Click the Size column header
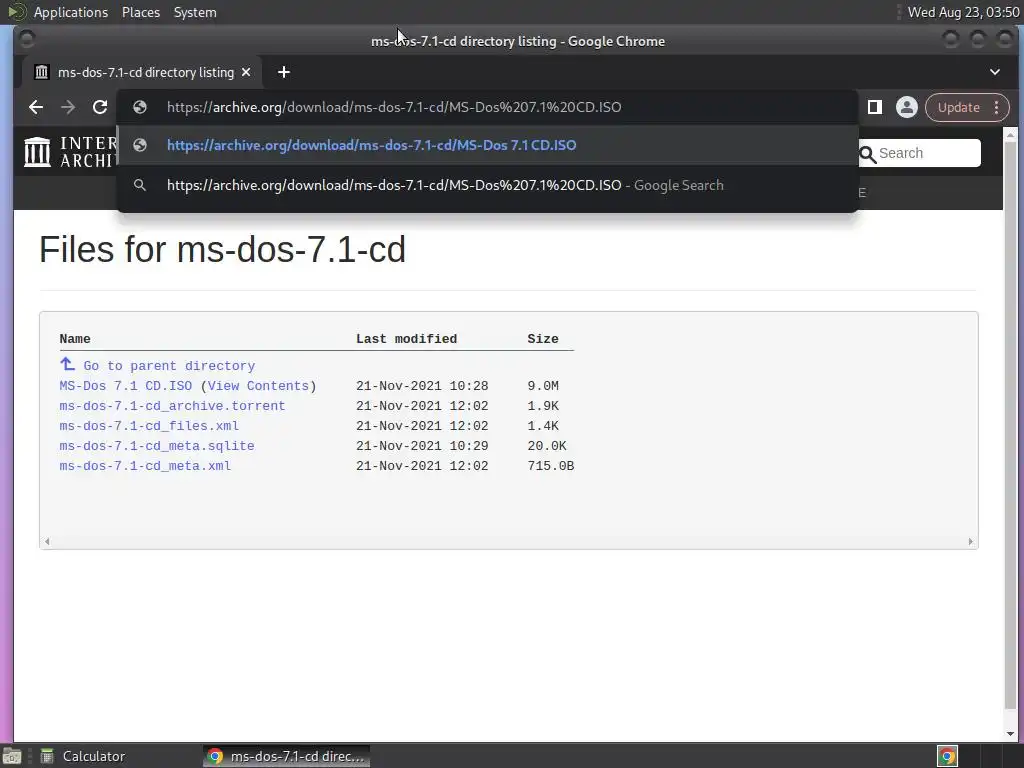The height and width of the screenshot is (768, 1024). pos(543,339)
